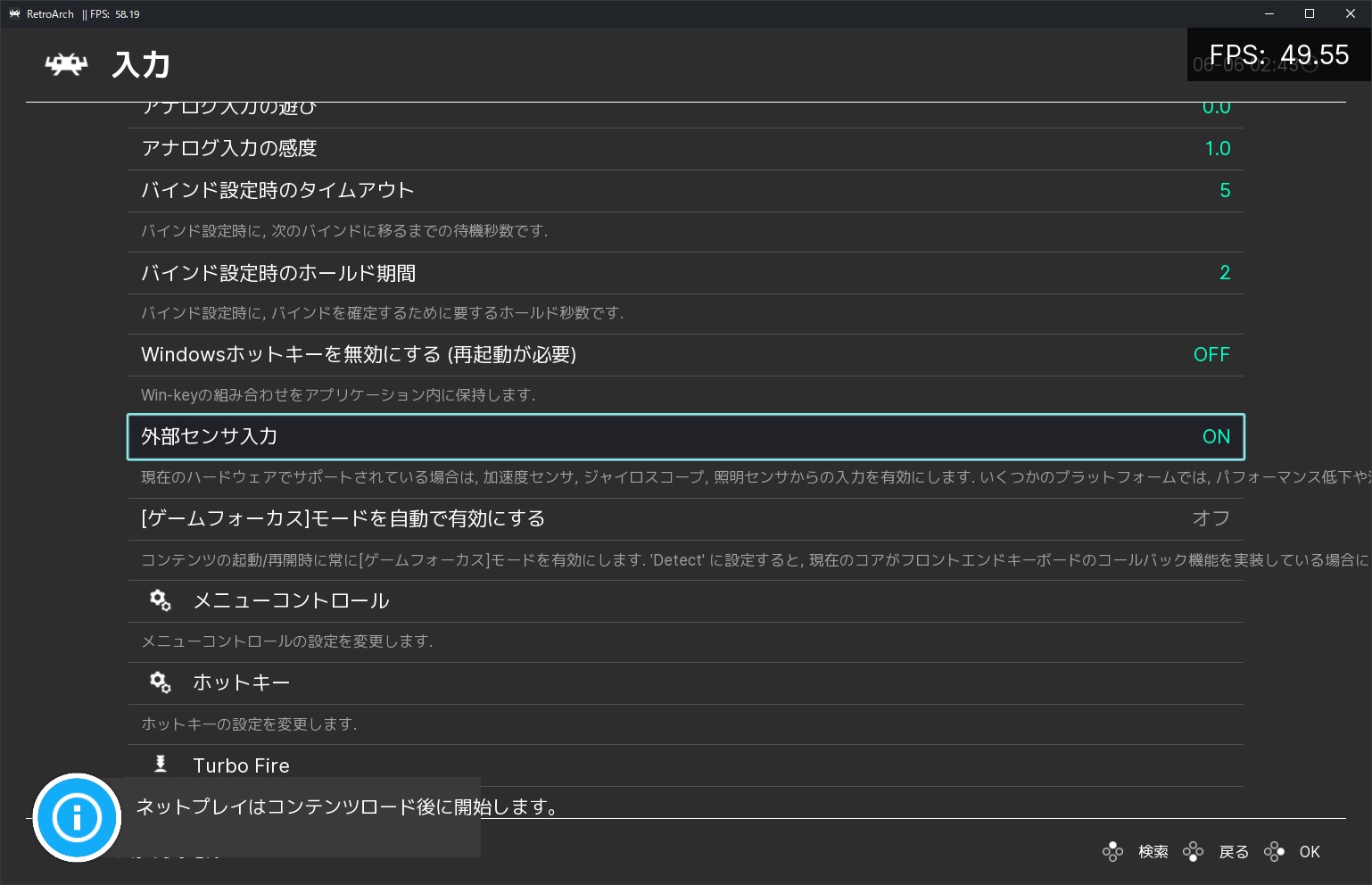This screenshot has width=1372, height=885.
Task: Click the 戻る back button icon
Action: point(1194,851)
